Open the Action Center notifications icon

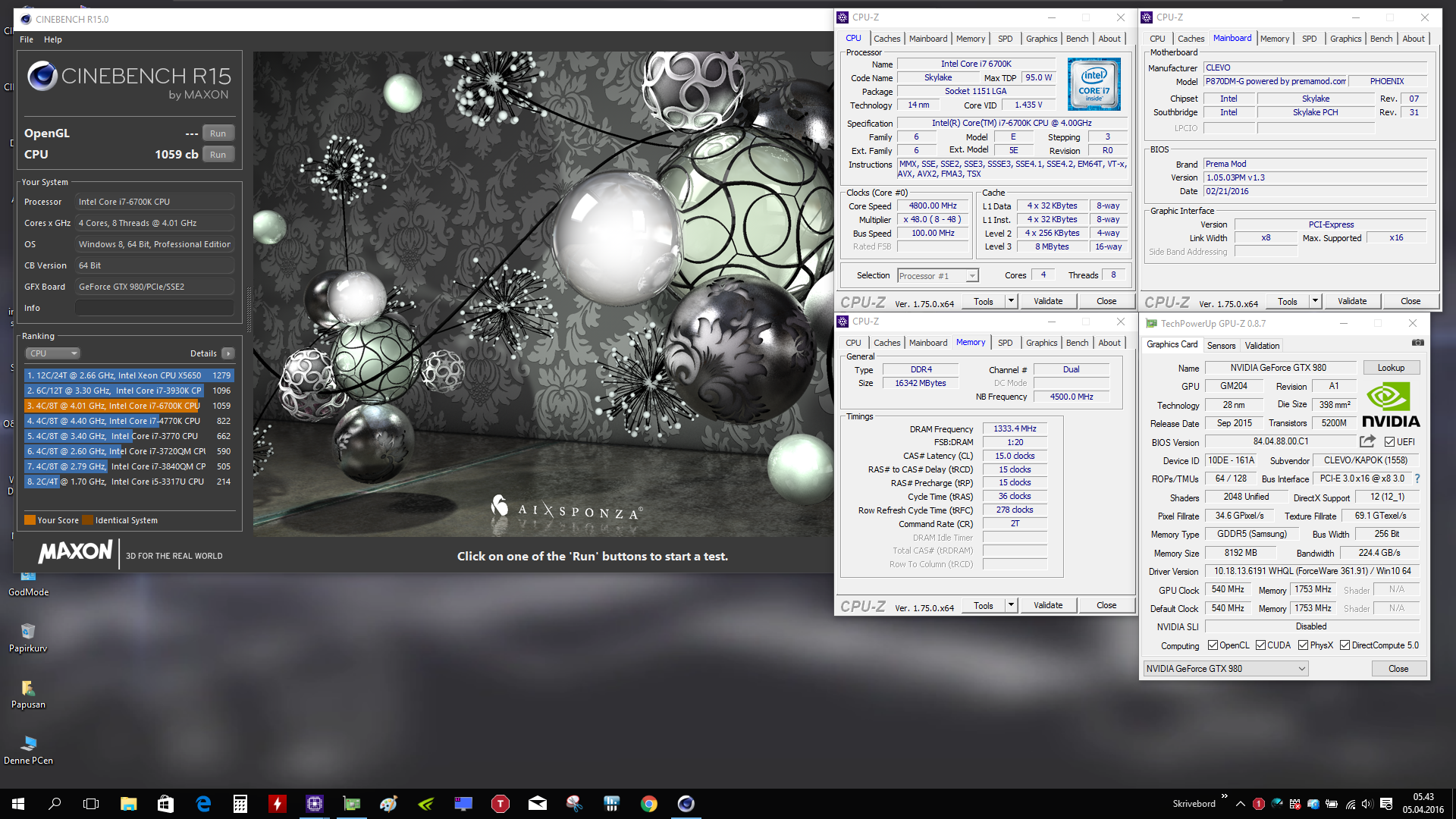(x=1386, y=804)
